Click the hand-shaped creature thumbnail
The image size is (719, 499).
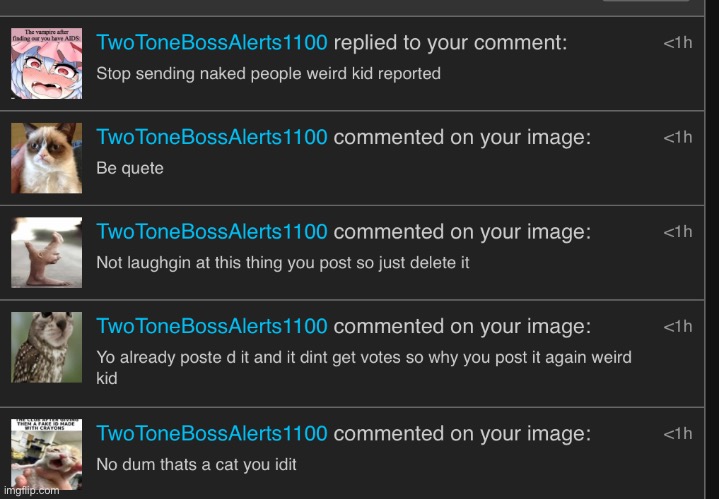click(46, 252)
